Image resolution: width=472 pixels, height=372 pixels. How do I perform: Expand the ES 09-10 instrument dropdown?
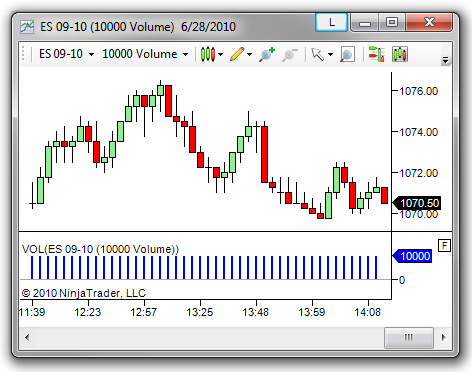point(66,54)
